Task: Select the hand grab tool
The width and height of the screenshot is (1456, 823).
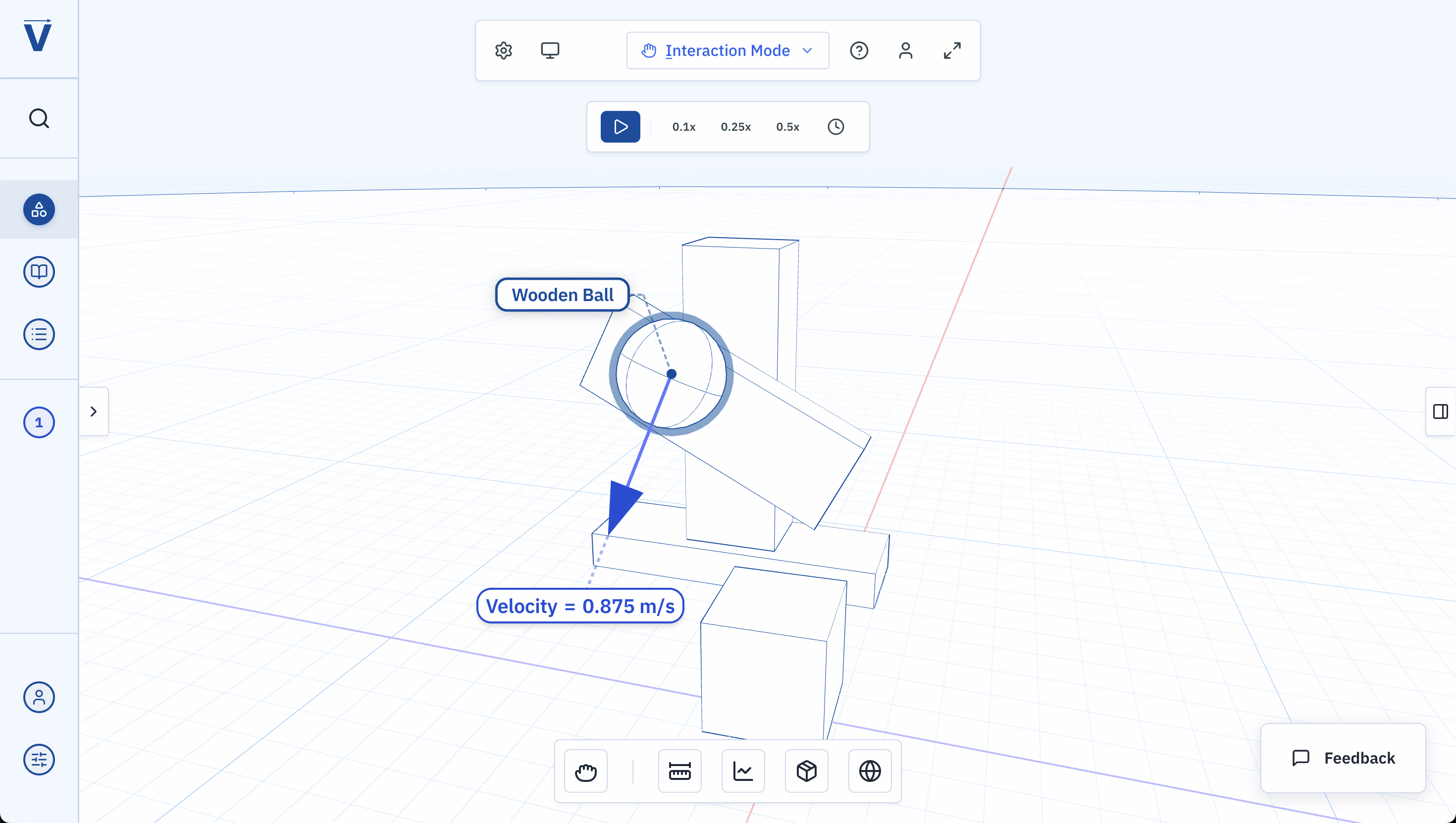Action: pyautogui.click(x=586, y=771)
